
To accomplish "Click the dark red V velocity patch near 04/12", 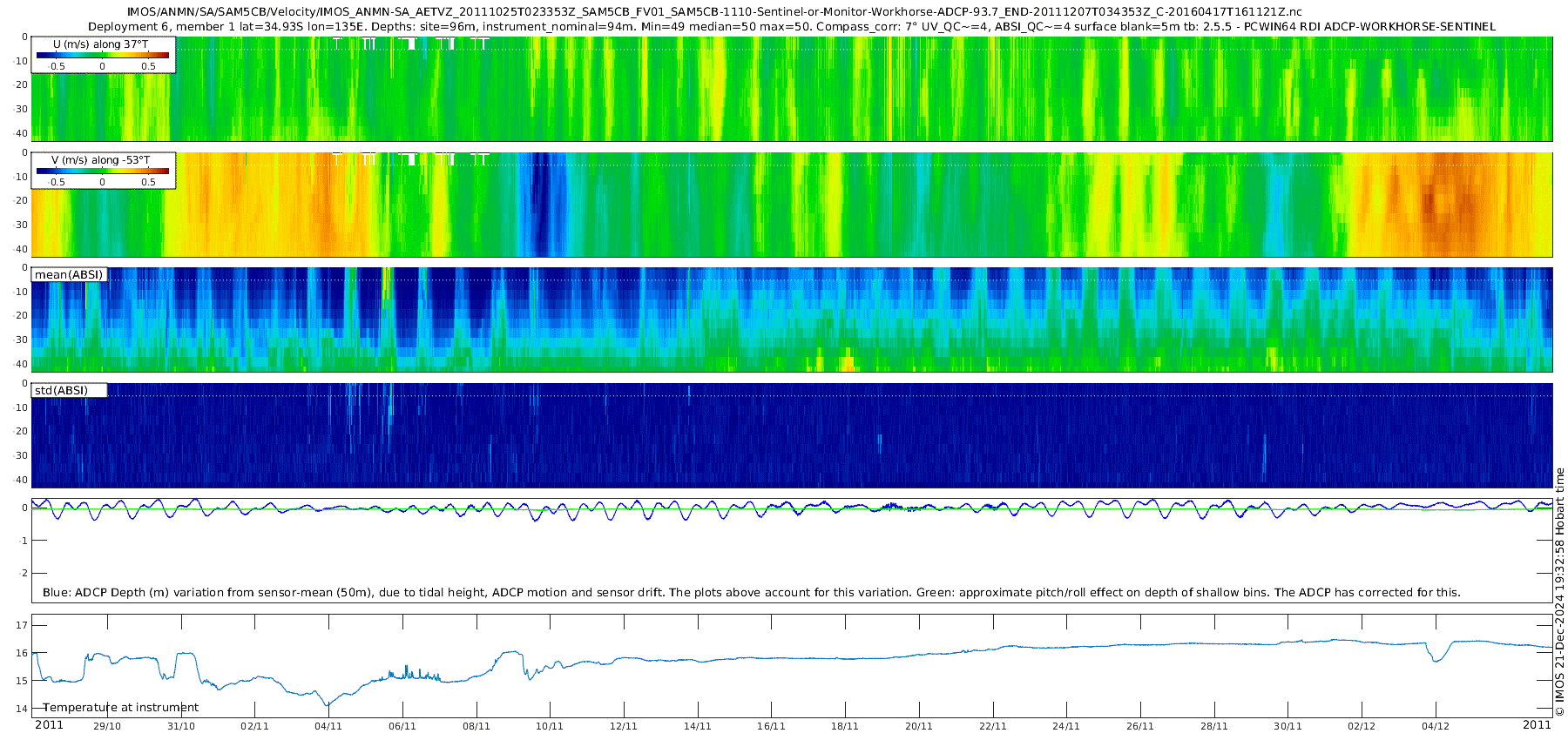I will pos(1430,202).
